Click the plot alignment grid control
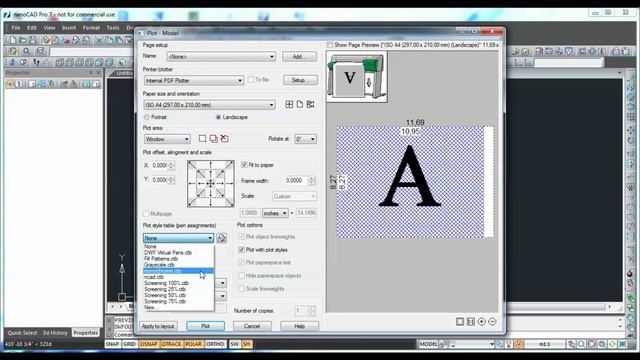This screenshot has width=640, height=360. click(x=211, y=184)
